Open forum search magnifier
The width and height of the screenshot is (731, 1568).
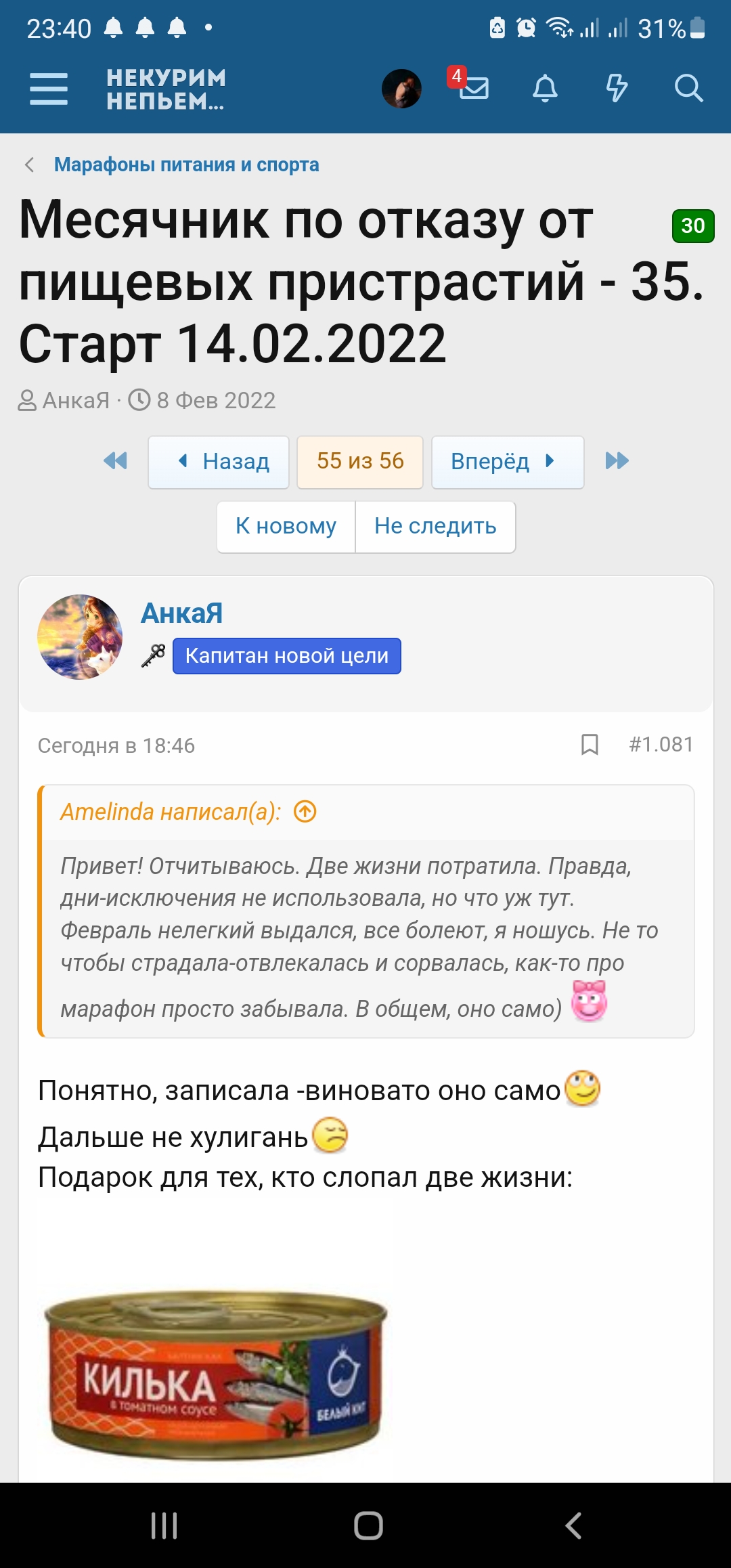click(x=688, y=89)
